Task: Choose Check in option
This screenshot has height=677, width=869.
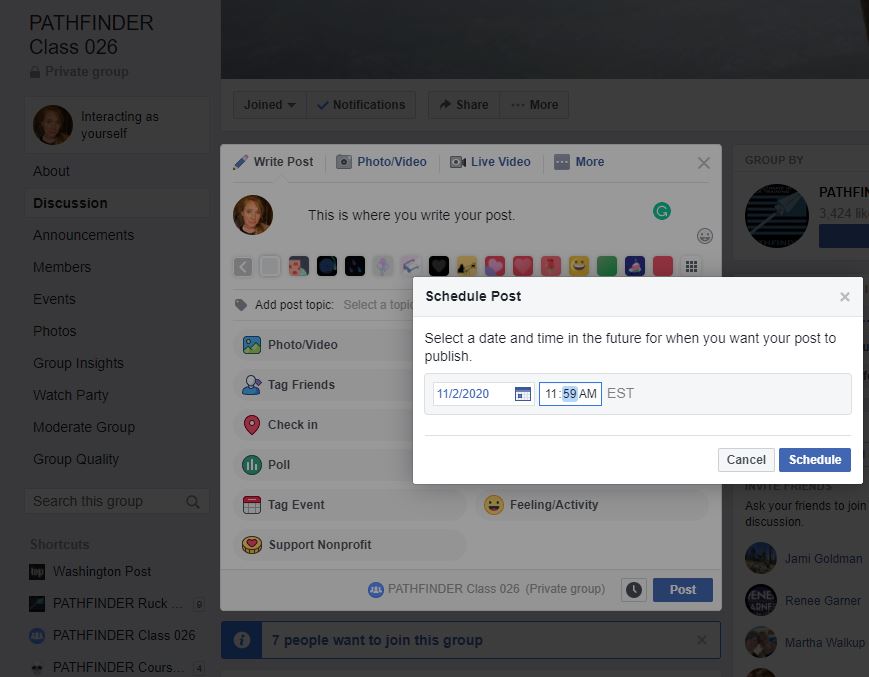Action: [323, 425]
